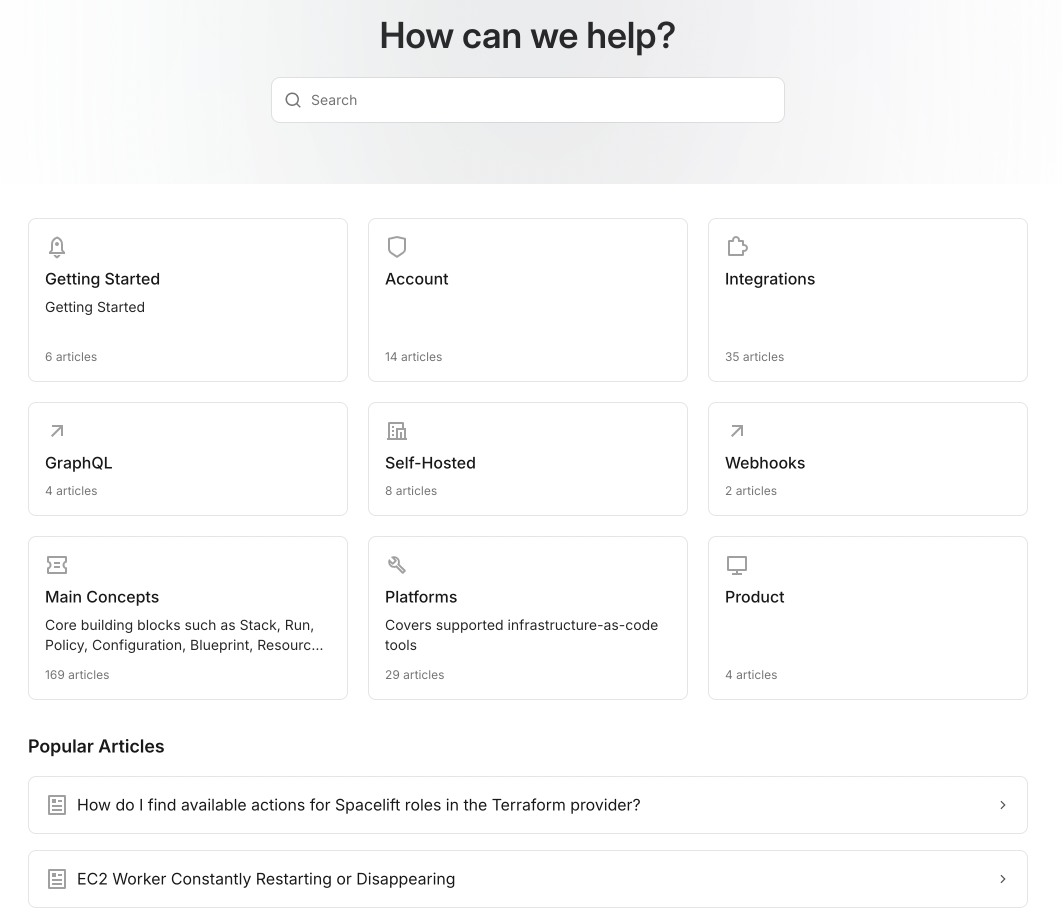Click the building icon on the Self-Hosted card

[x=397, y=431]
